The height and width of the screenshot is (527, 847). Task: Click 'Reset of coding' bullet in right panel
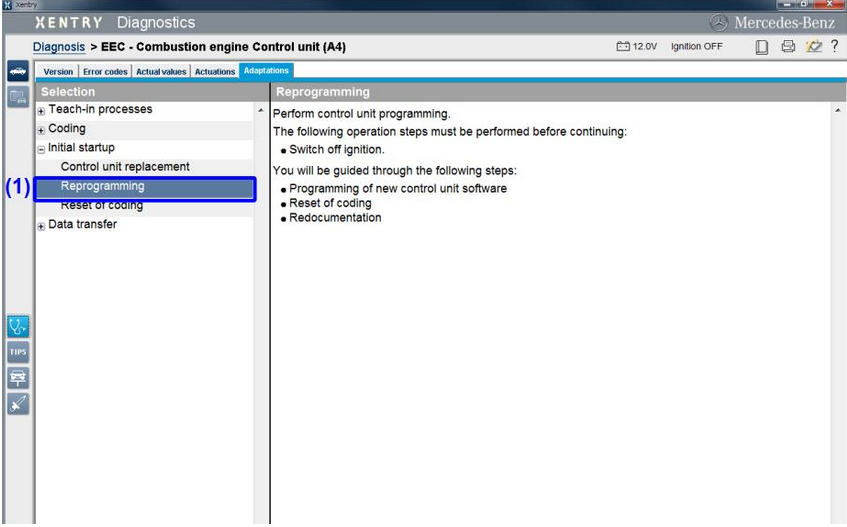(x=330, y=203)
